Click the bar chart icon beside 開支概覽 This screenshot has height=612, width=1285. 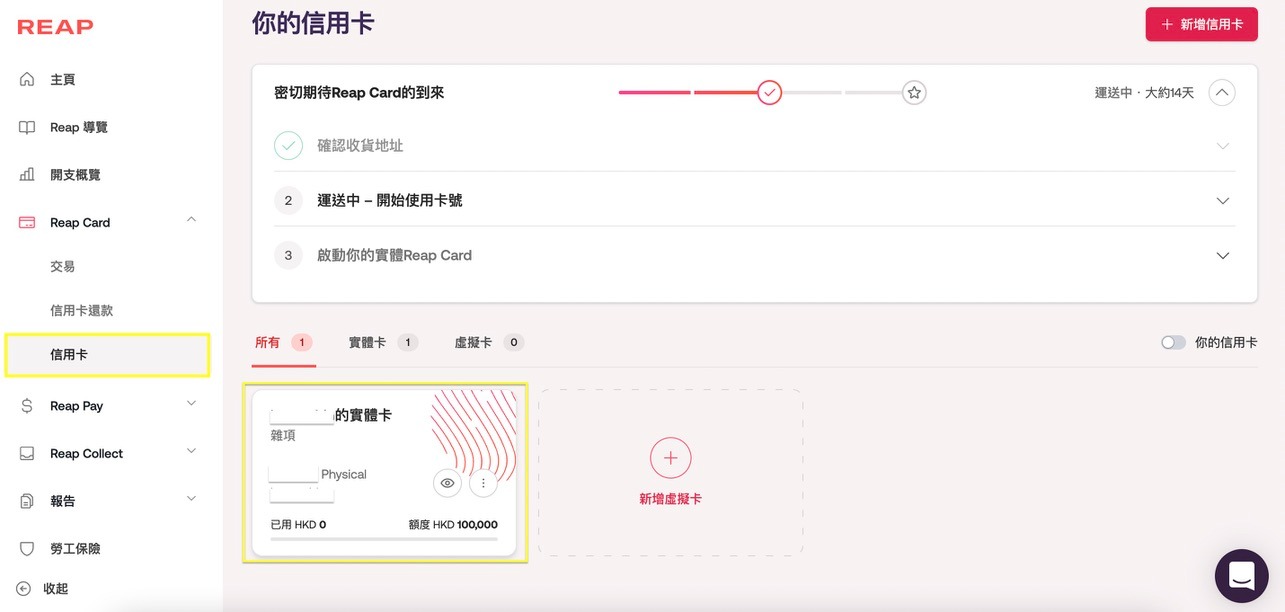tap(27, 175)
